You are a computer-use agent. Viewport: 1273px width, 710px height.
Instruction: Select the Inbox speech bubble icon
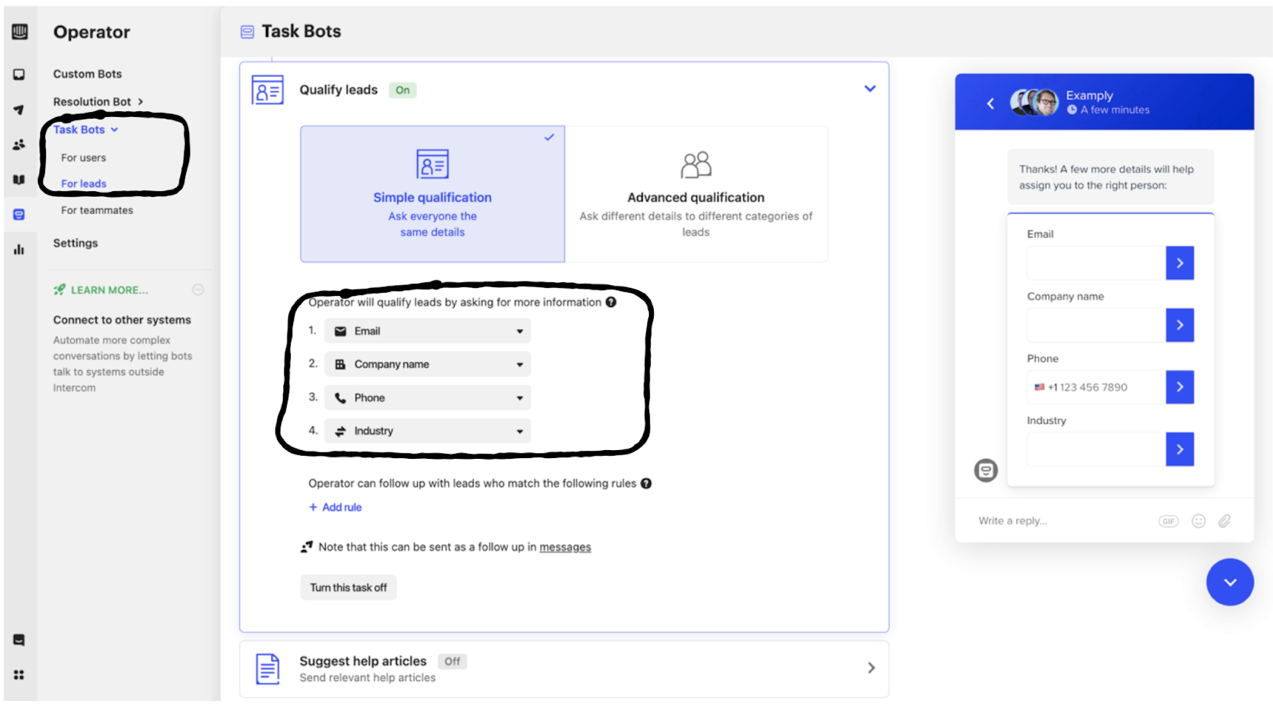tap(20, 74)
